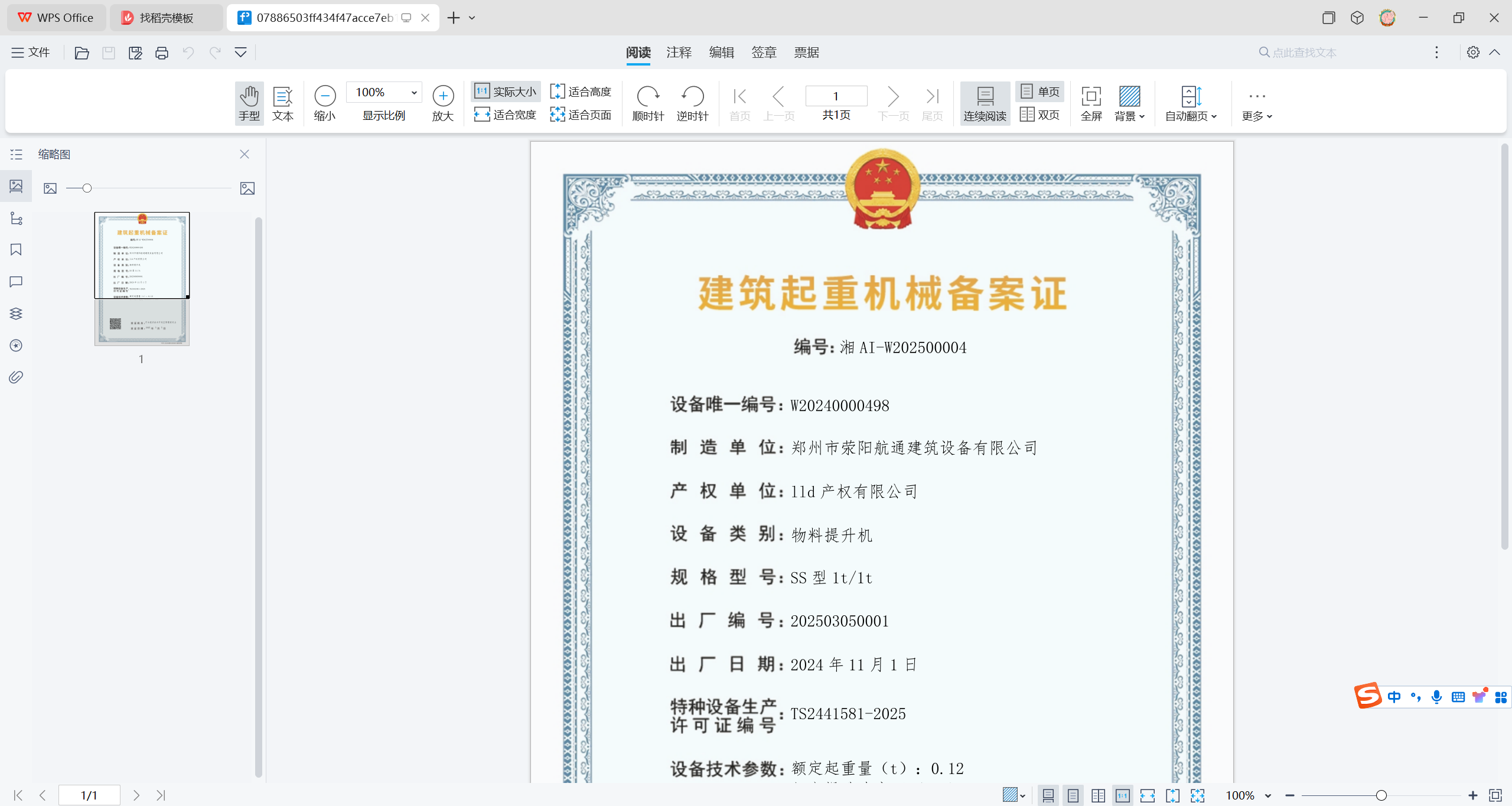Open the new tab dropdown arrow
Viewport: 1512px width, 806px height.
coord(472,18)
